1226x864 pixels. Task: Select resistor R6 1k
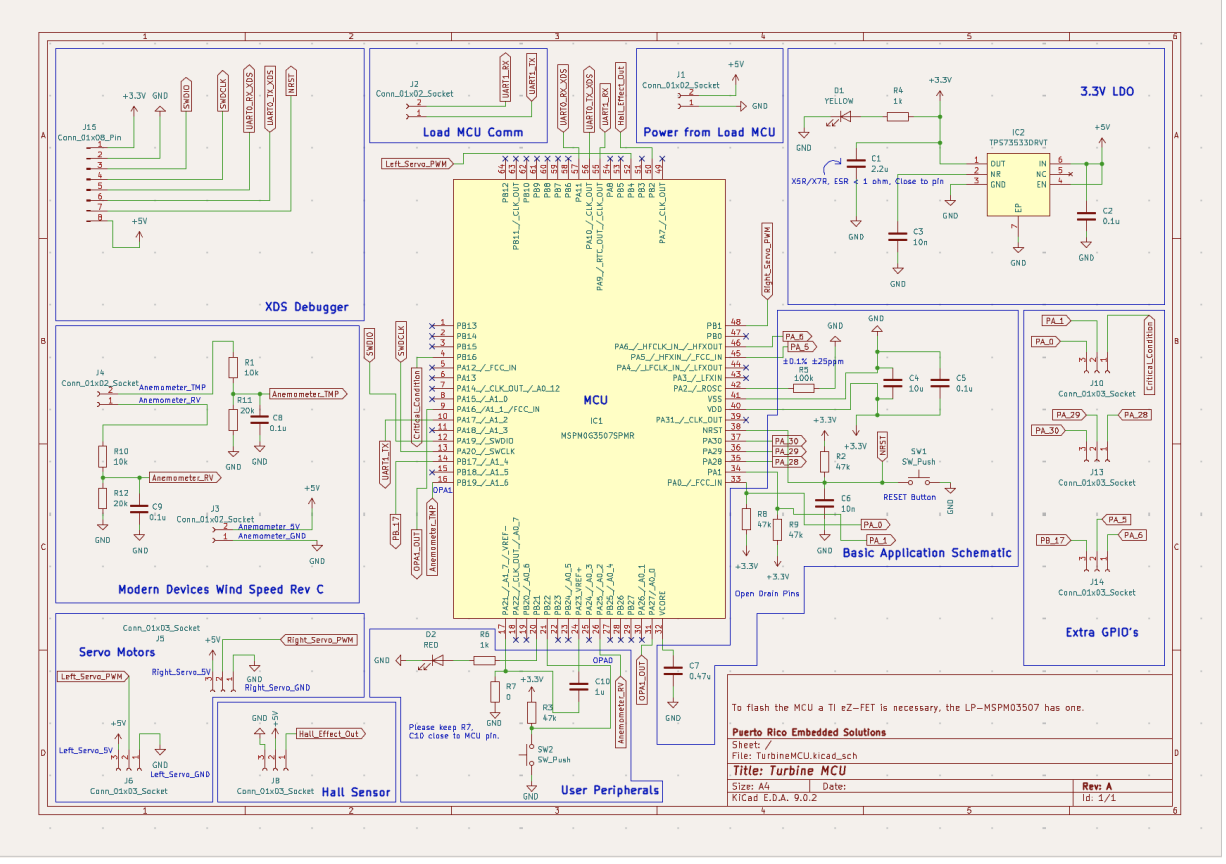pos(483,660)
